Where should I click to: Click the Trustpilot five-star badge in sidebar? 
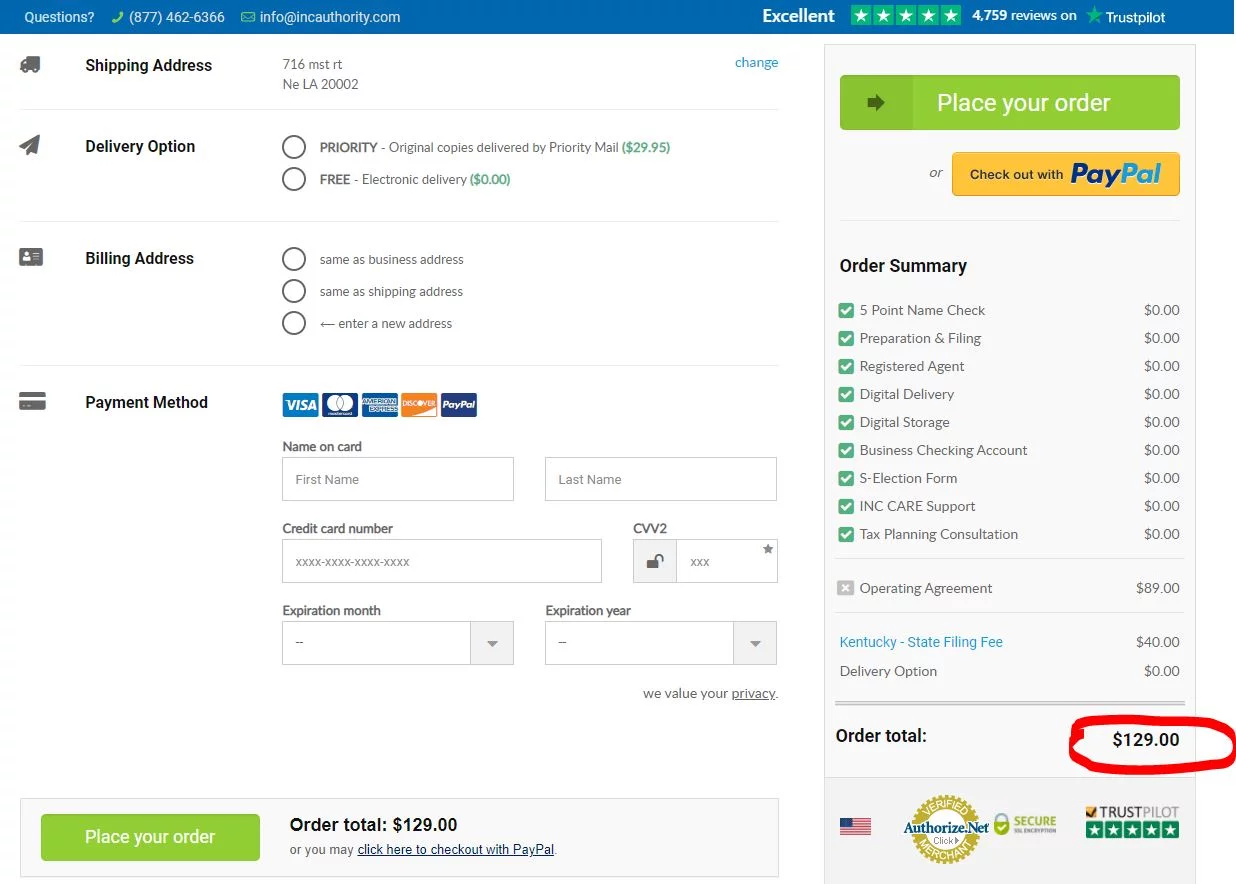click(x=1132, y=822)
